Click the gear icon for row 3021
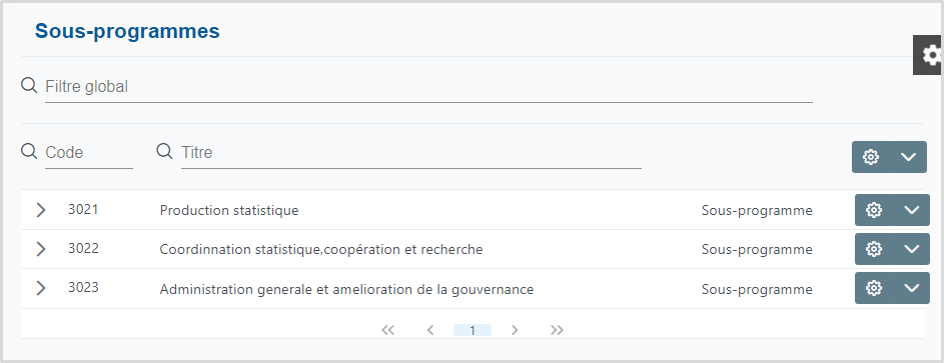944x363 pixels. click(x=874, y=210)
